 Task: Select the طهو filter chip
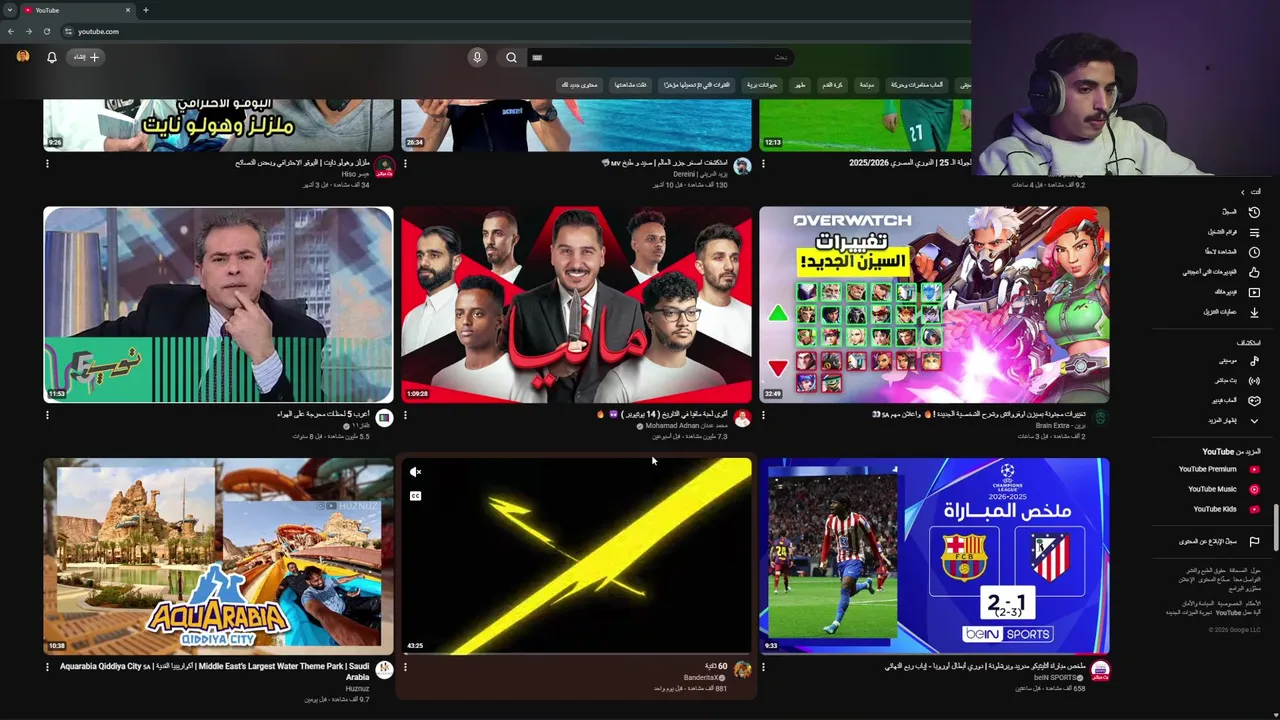click(800, 85)
